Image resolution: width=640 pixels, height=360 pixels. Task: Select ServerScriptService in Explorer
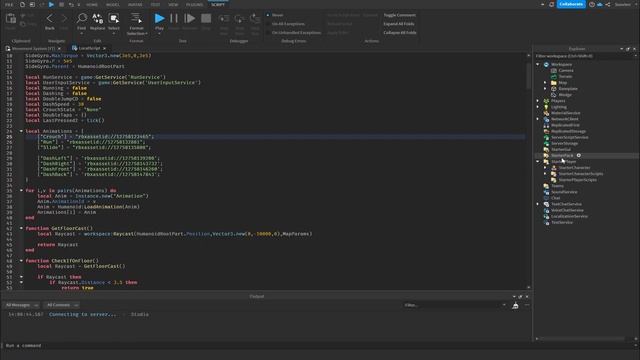click(569, 138)
